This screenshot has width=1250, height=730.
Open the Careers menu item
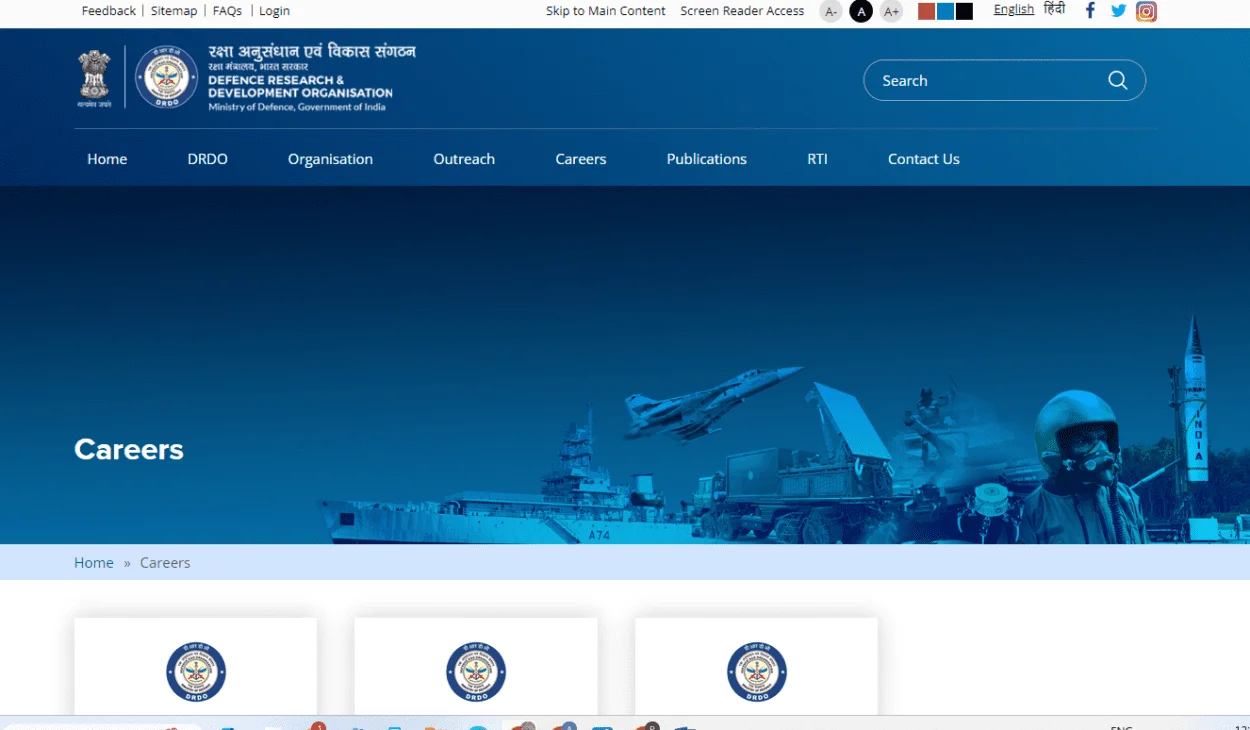[x=581, y=159]
